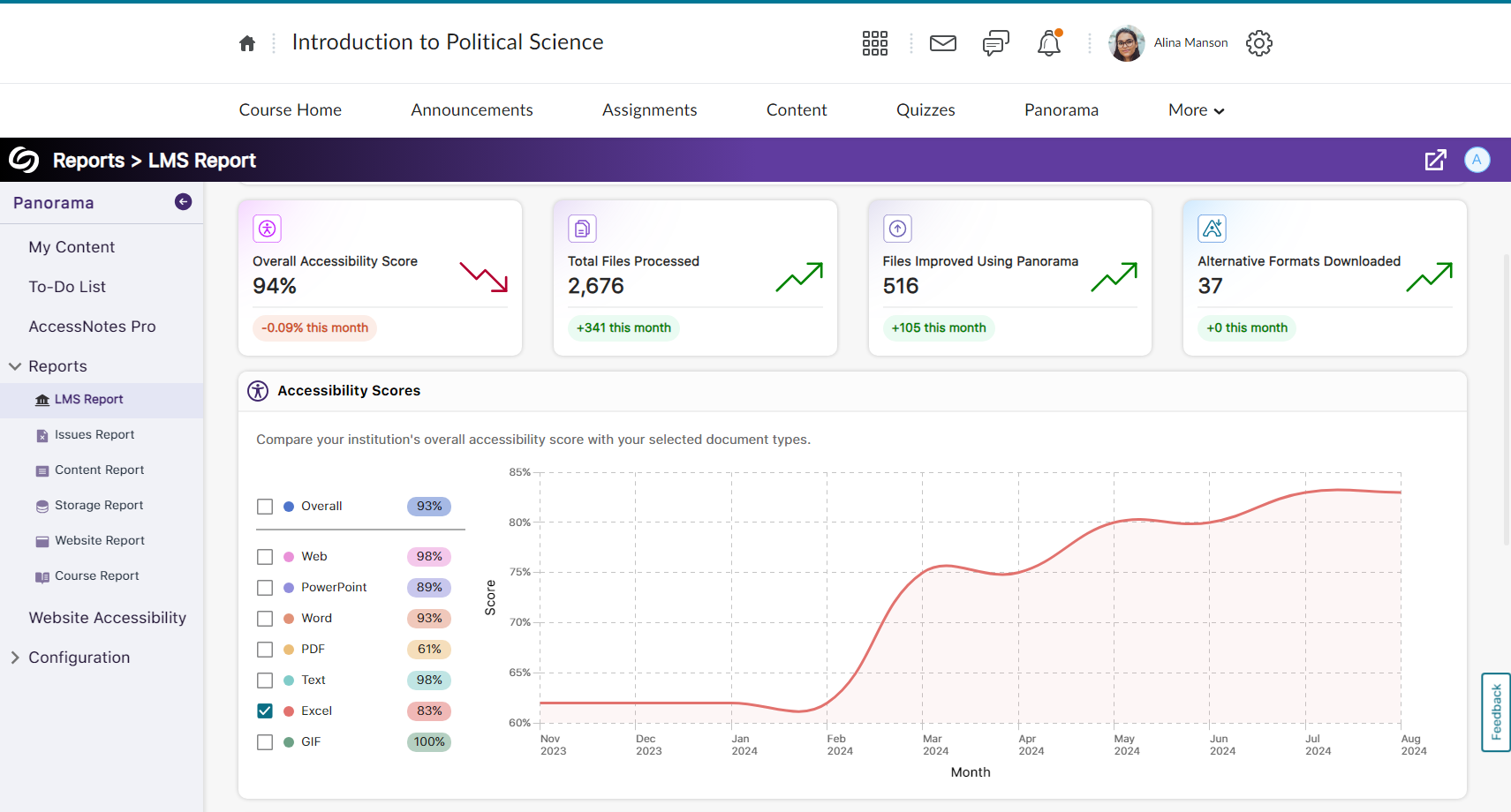
Task: Collapse Panorama sidebar with back arrow icon
Action: tap(183, 202)
